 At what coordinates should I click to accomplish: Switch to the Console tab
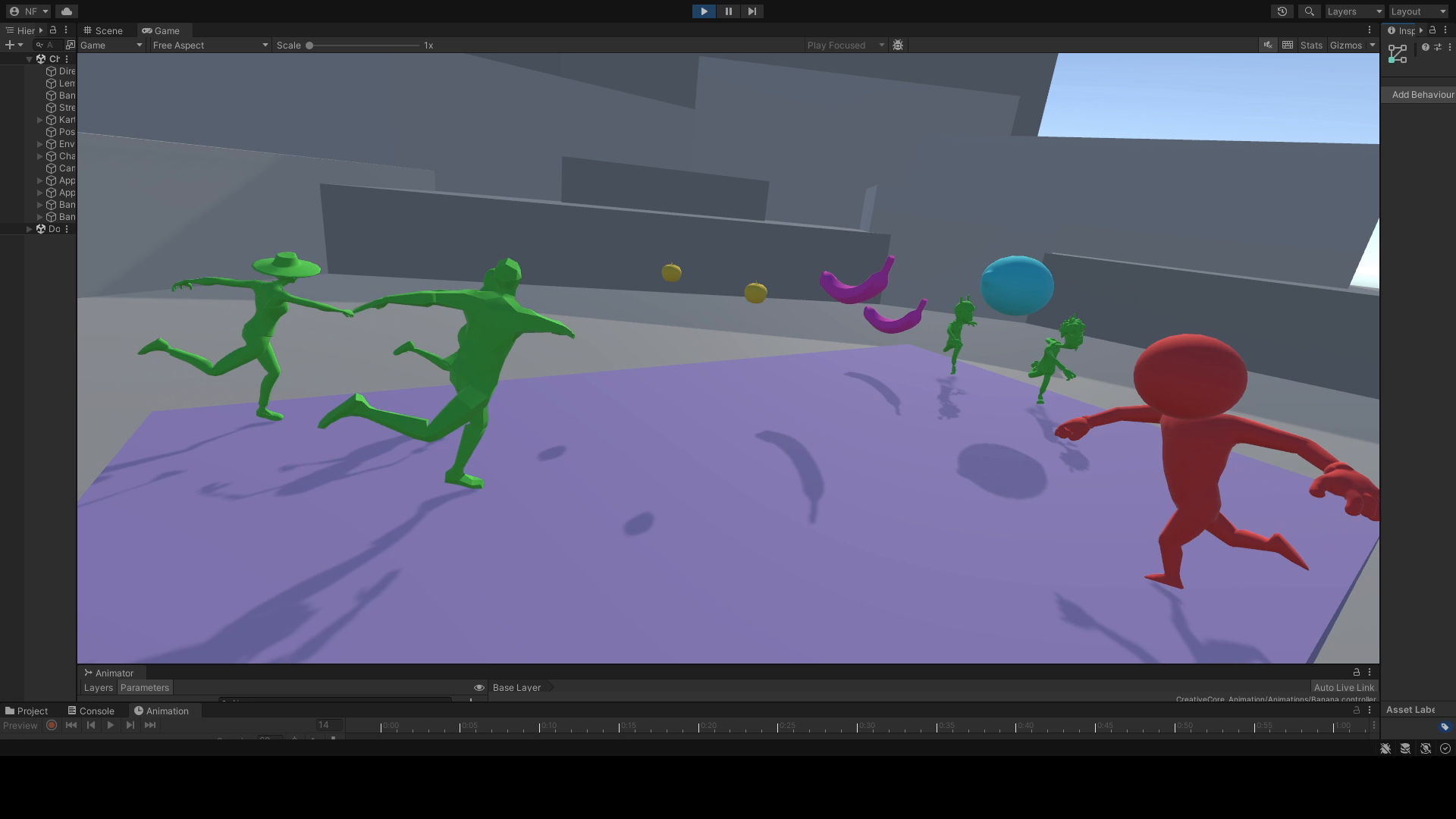(x=96, y=711)
